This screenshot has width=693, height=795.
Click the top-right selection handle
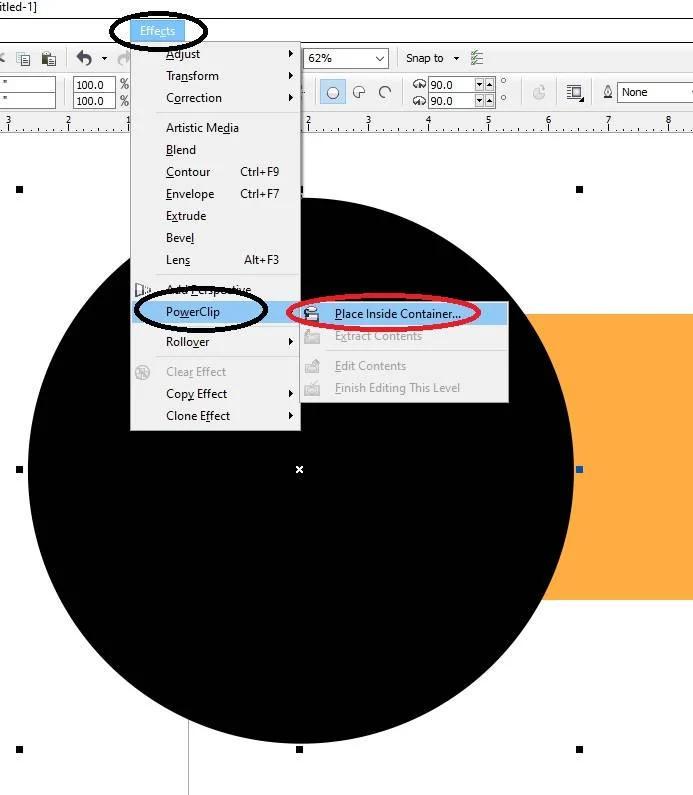pos(580,190)
